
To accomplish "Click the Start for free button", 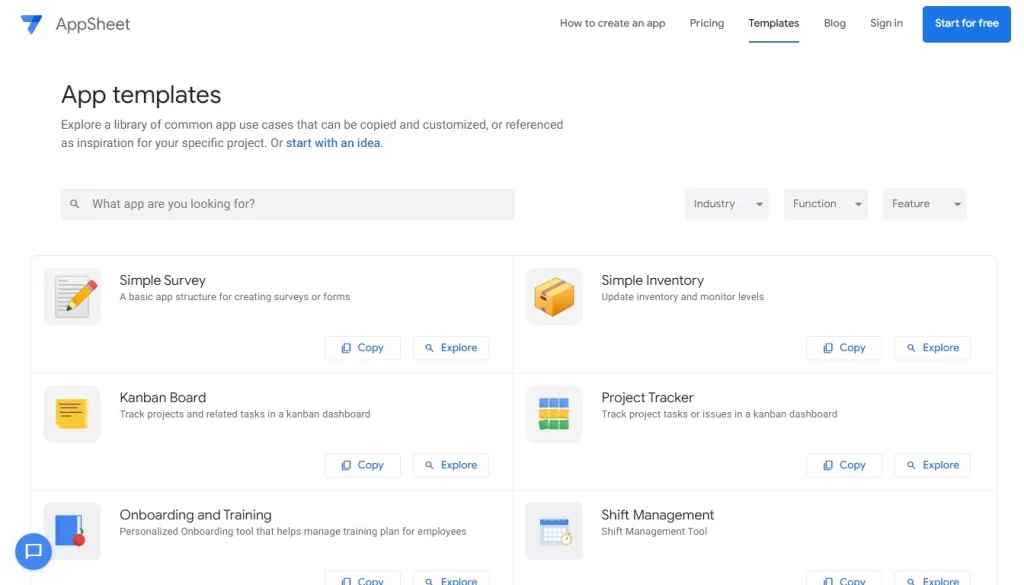I will point(967,24).
